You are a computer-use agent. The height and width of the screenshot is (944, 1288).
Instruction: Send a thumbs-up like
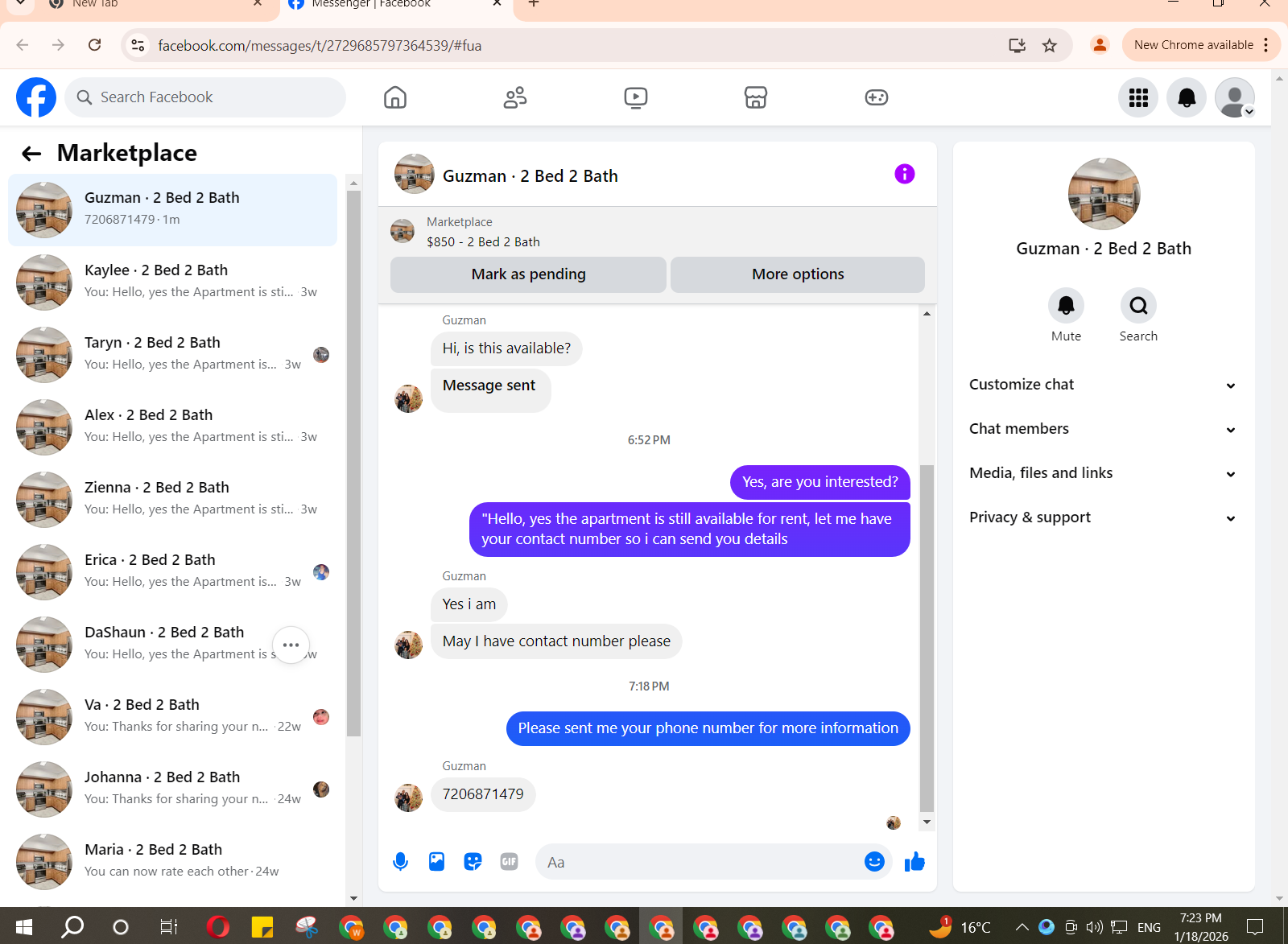(914, 862)
